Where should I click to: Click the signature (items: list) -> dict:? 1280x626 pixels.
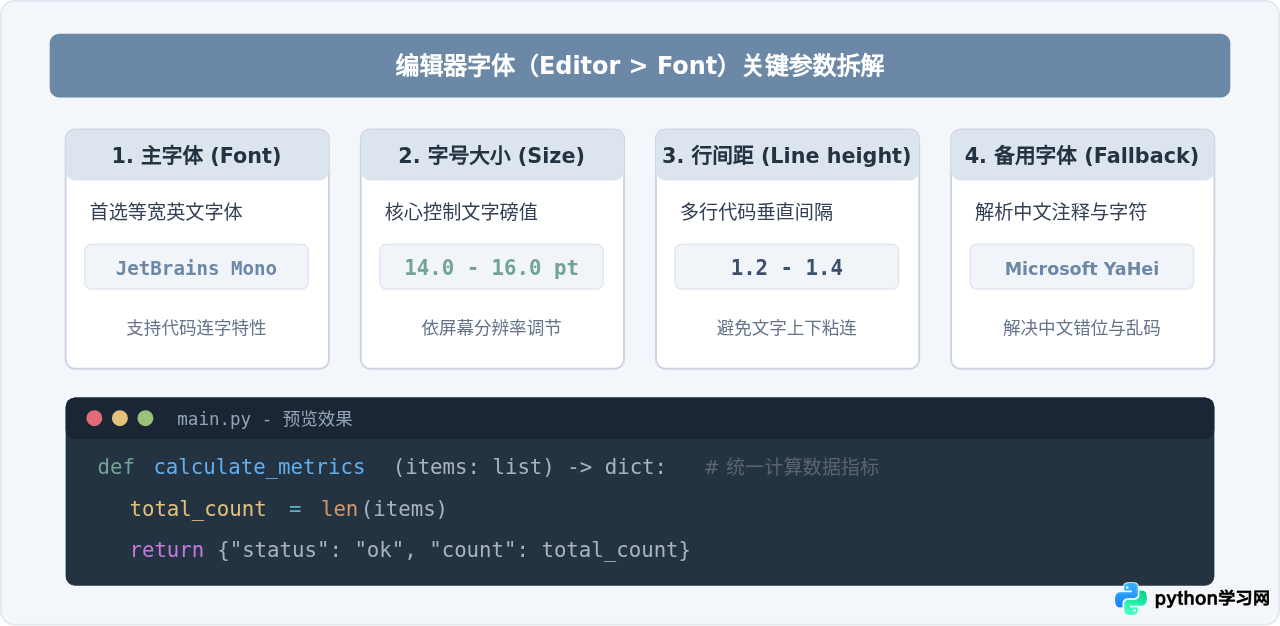[x=530, y=467]
